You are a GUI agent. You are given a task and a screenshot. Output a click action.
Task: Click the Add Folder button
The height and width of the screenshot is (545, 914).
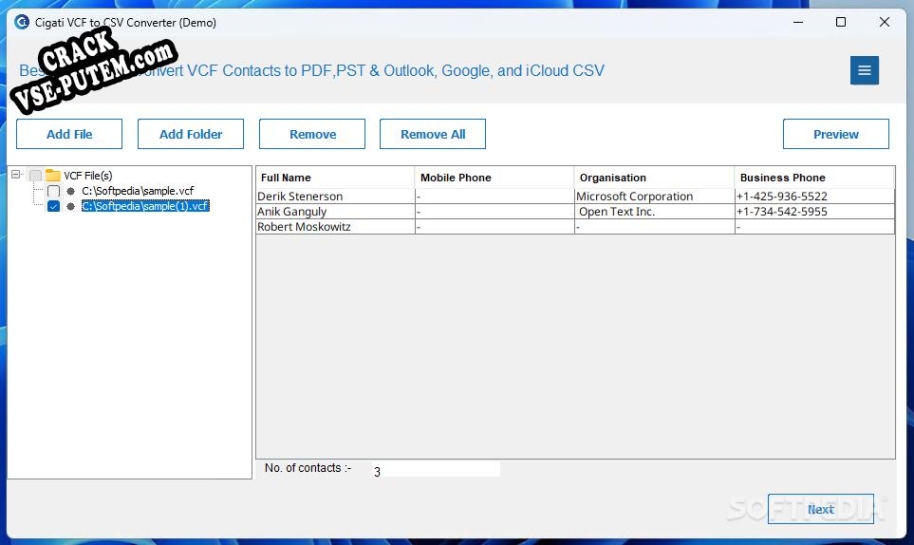(191, 134)
